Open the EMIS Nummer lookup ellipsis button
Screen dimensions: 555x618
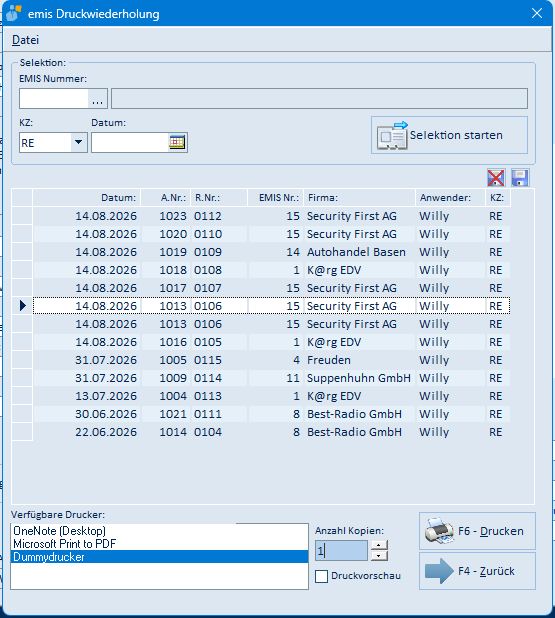97,99
